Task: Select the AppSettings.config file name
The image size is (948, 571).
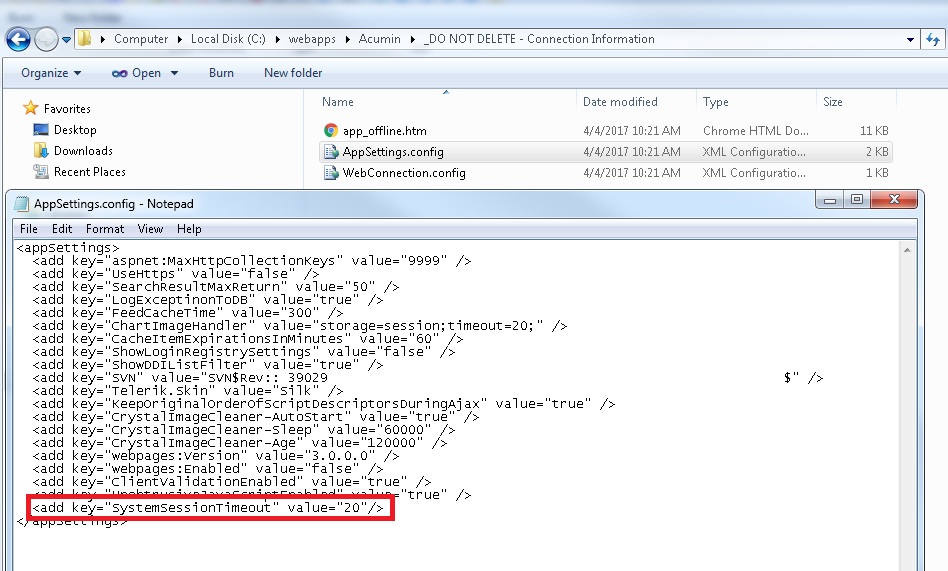Action: tap(393, 152)
